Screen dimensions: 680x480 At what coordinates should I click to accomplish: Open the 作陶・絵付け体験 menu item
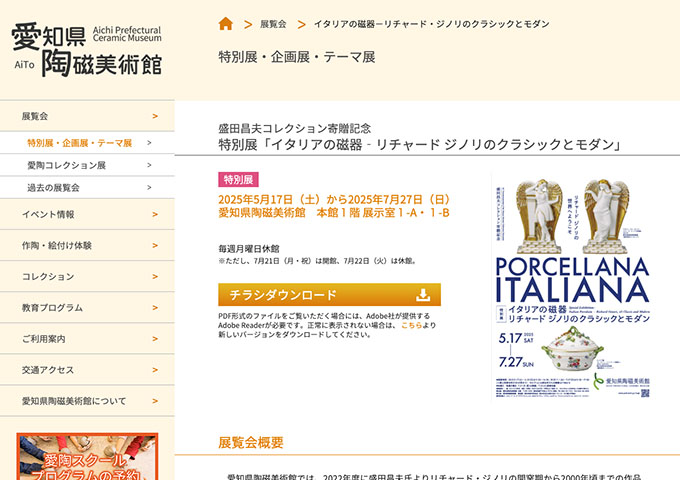coord(87,245)
